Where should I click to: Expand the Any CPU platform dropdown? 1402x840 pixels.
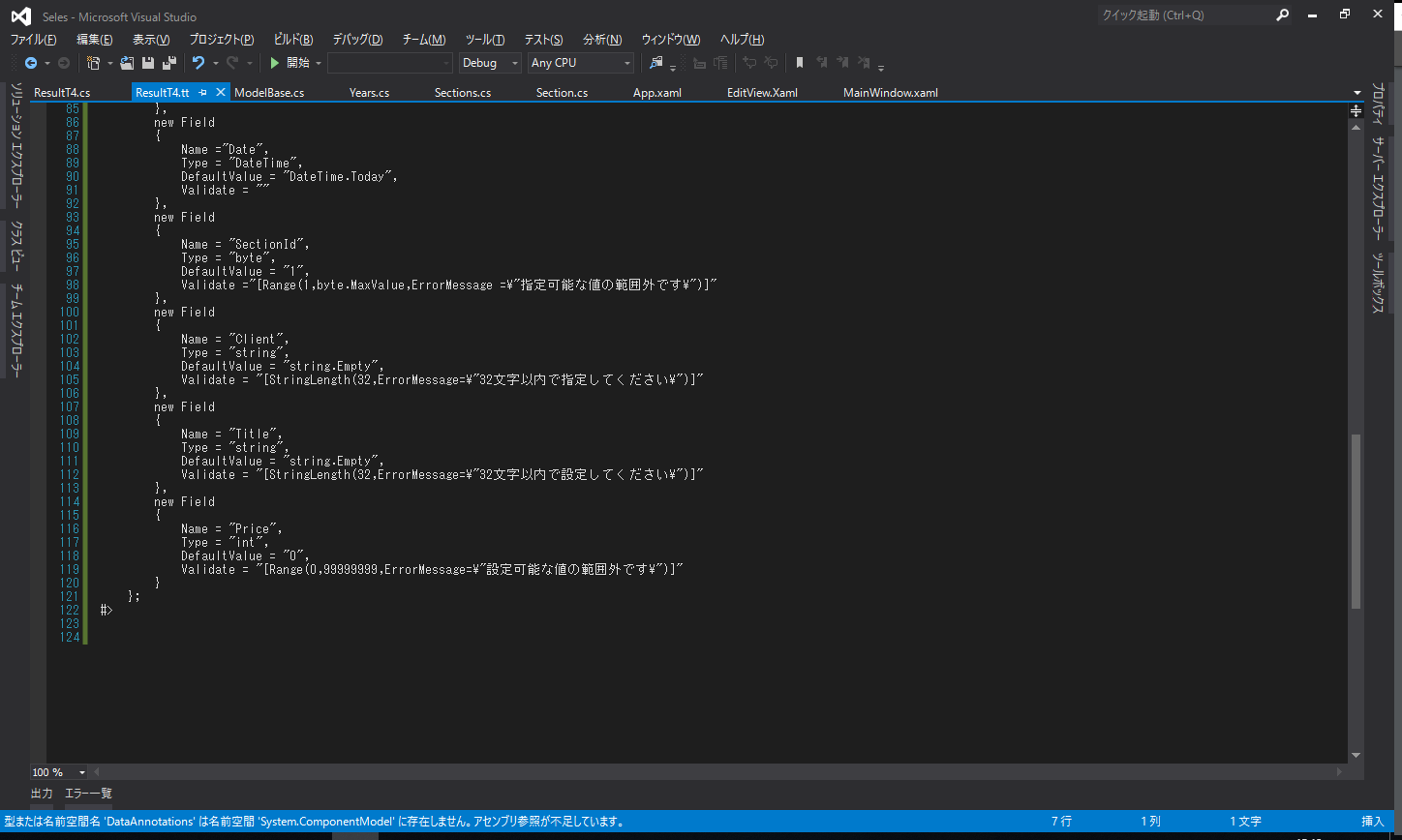tap(580, 62)
